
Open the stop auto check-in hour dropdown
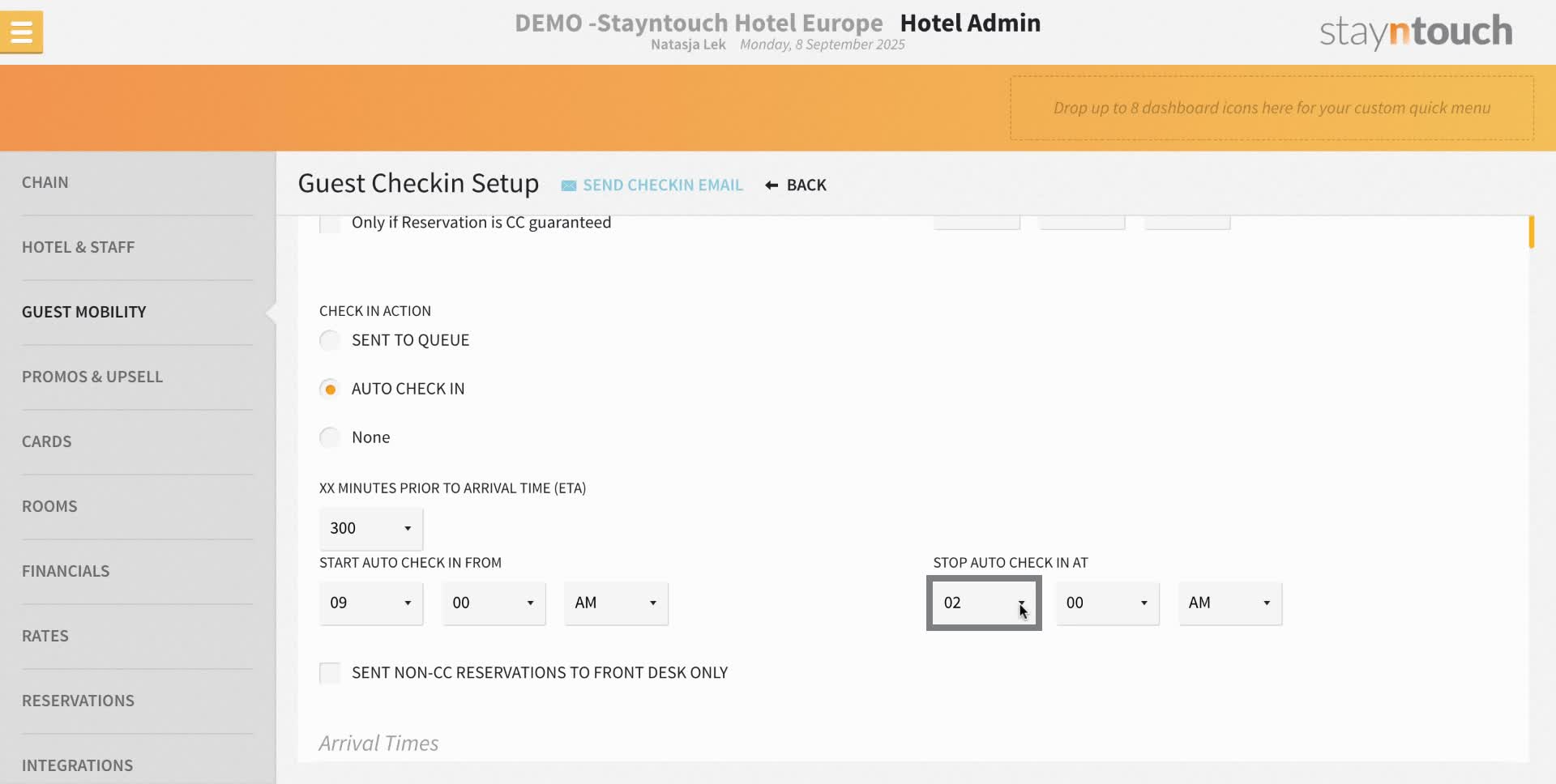(x=983, y=603)
